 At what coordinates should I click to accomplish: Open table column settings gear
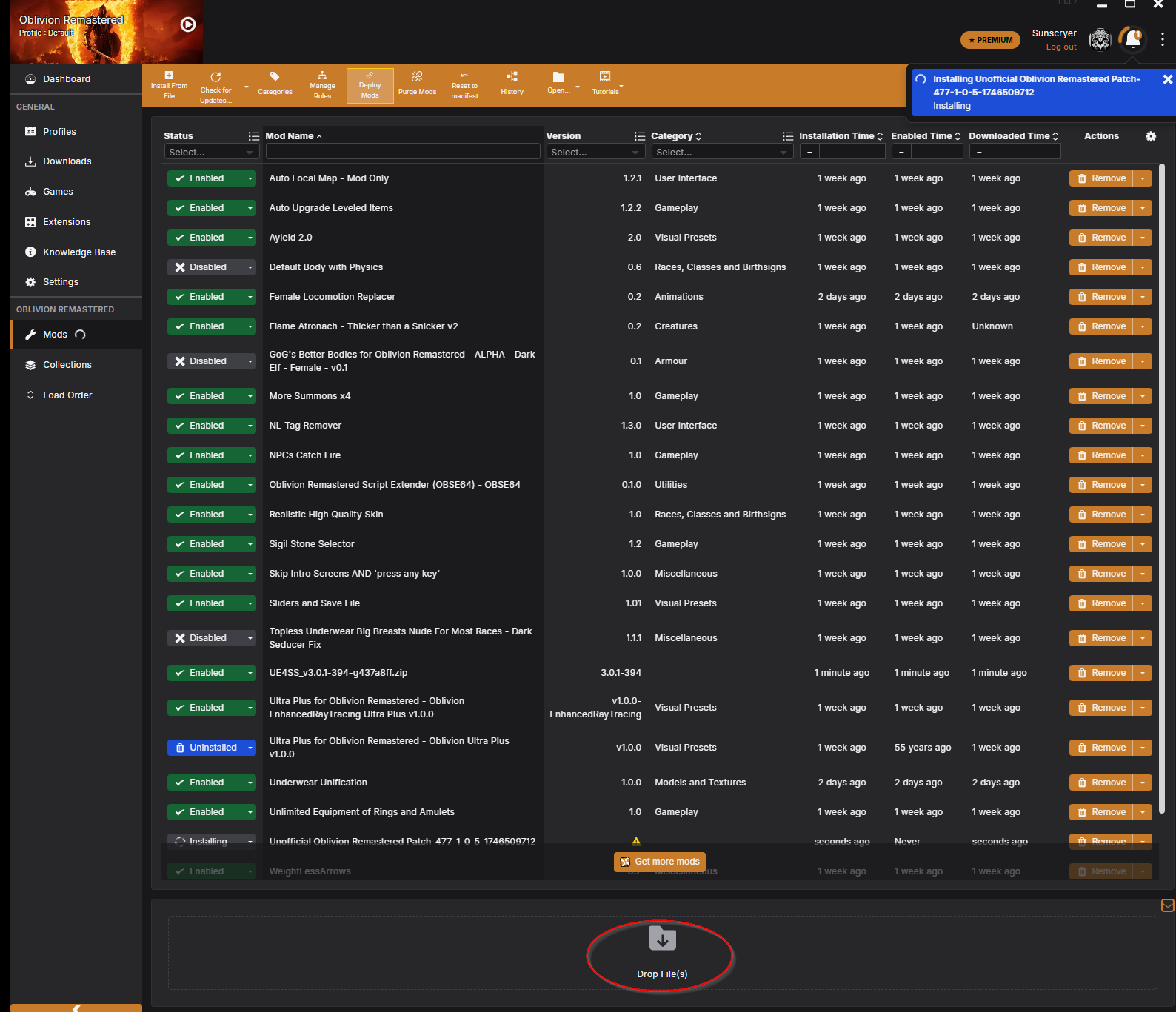pos(1151,136)
